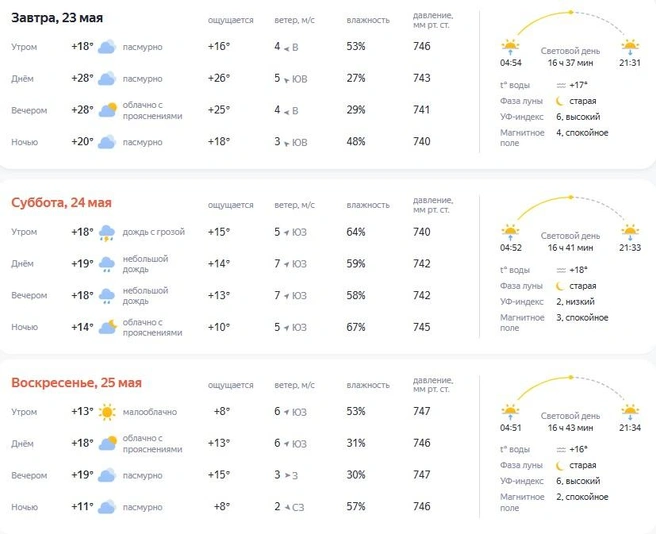Screen dimensions: 656x534
Task: Click the sunset icon at 21:31
Action: tap(630, 46)
